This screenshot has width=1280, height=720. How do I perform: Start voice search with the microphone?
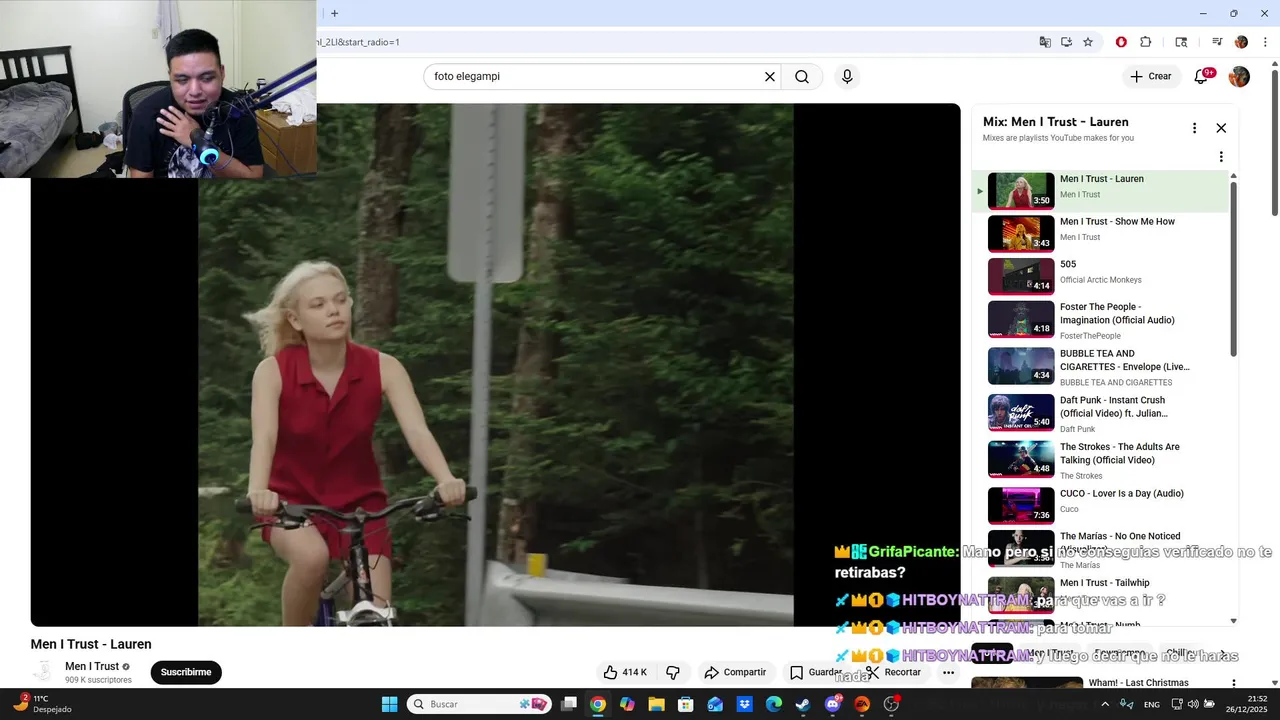tap(847, 77)
